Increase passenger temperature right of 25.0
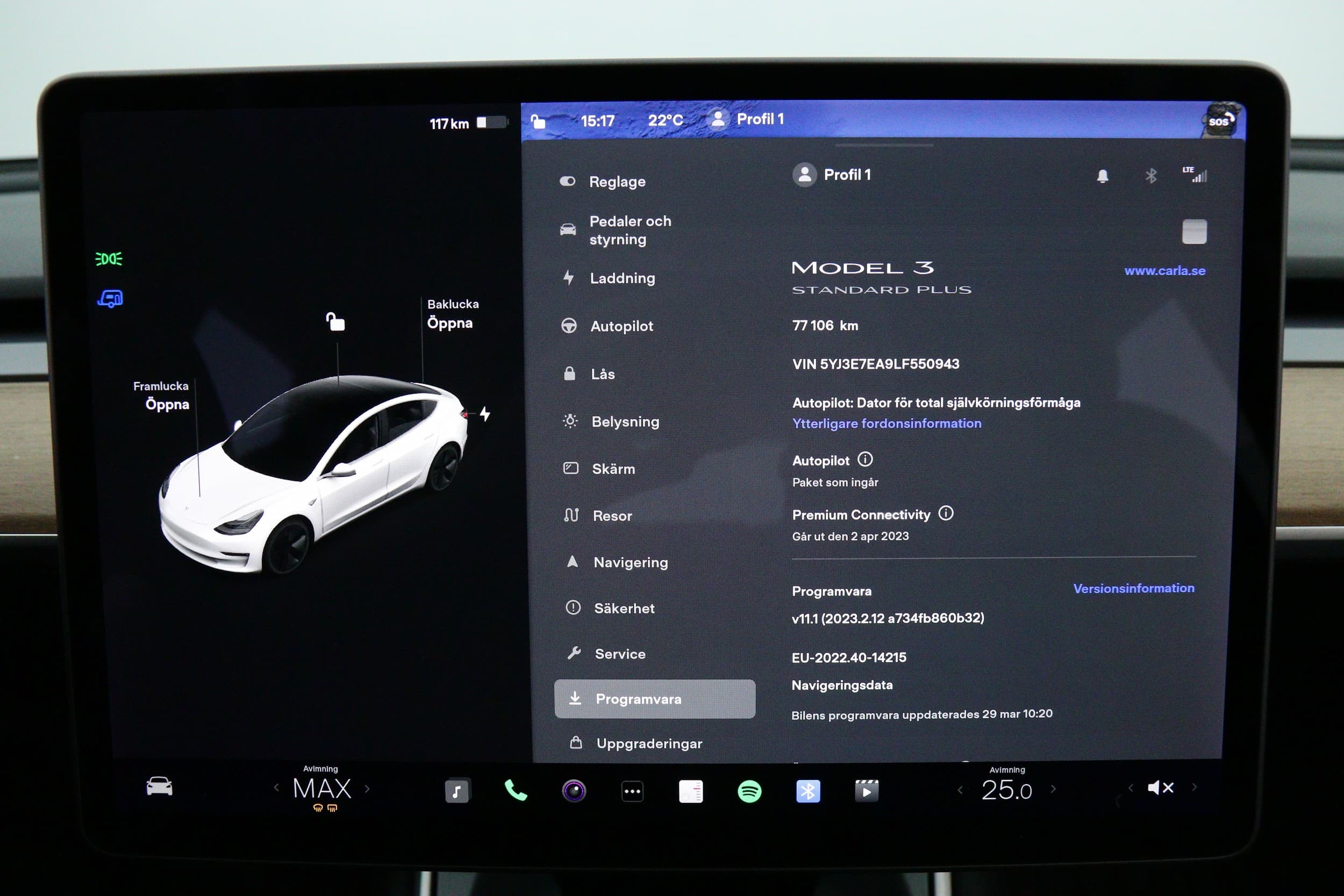This screenshot has height=896, width=1344. (1053, 789)
